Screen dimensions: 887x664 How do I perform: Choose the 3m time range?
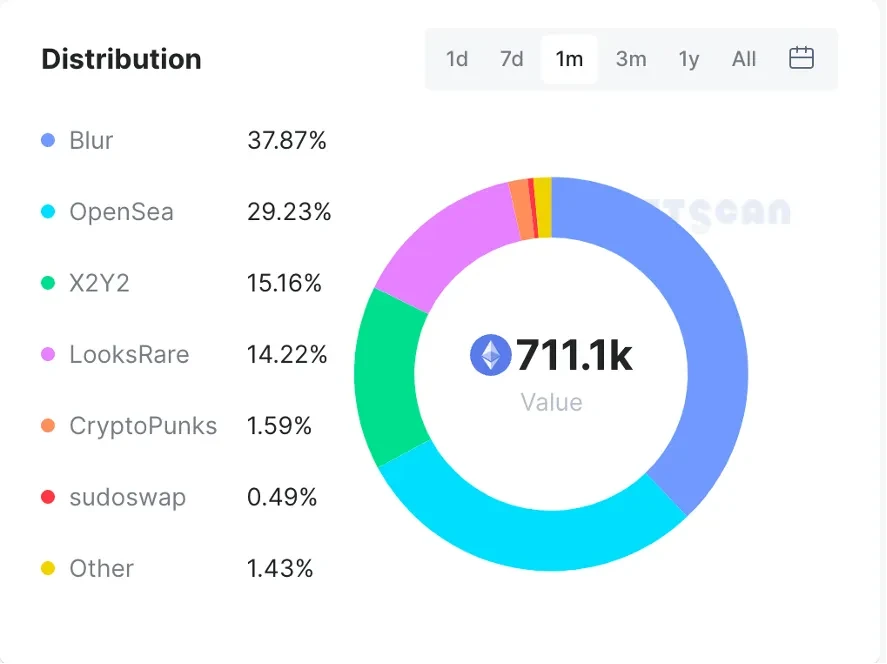631,59
